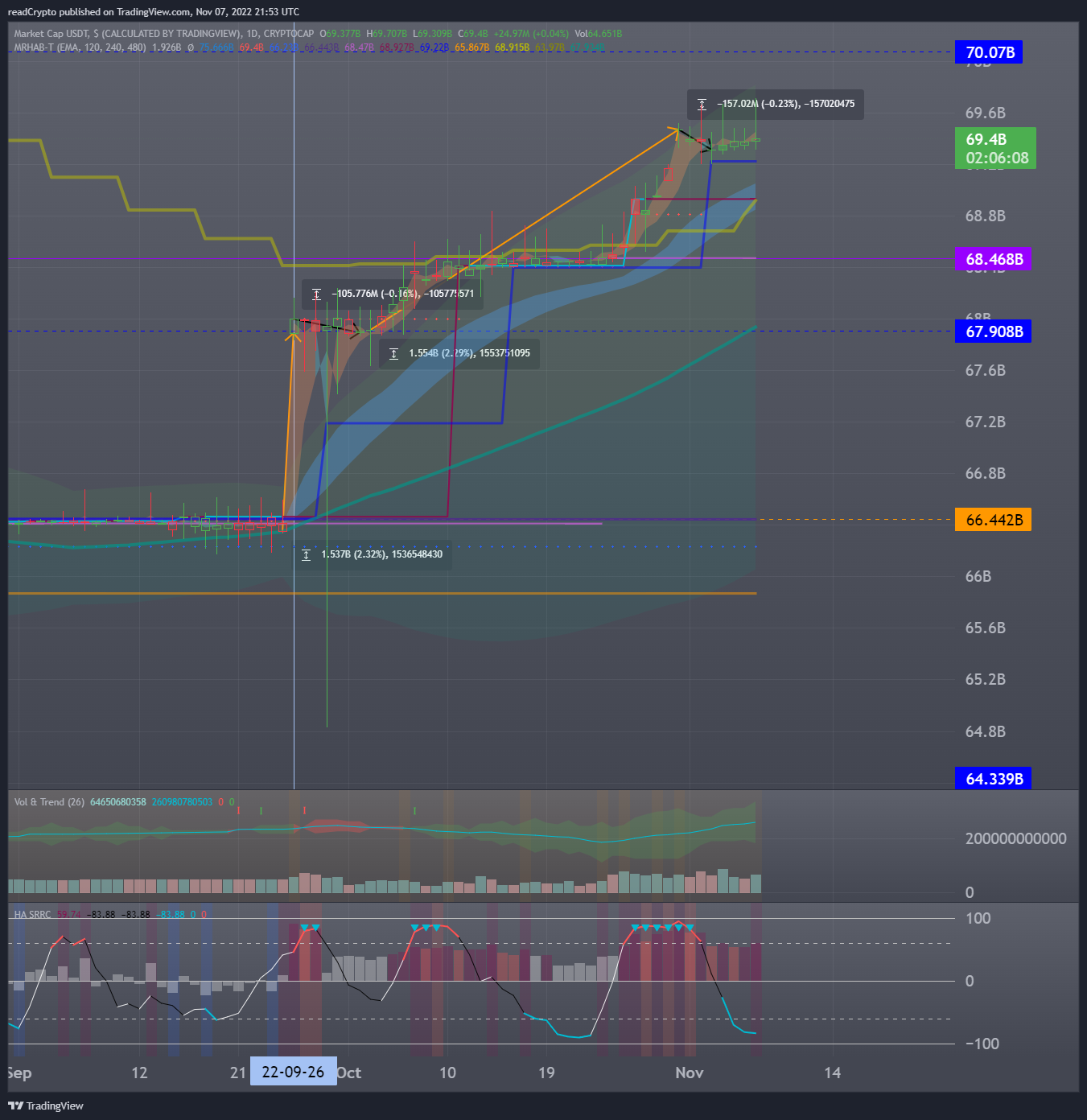Select the 70.07B blue price label
Image resolution: width=1087 pixels, height=1120 pixels.
(989, 52)
